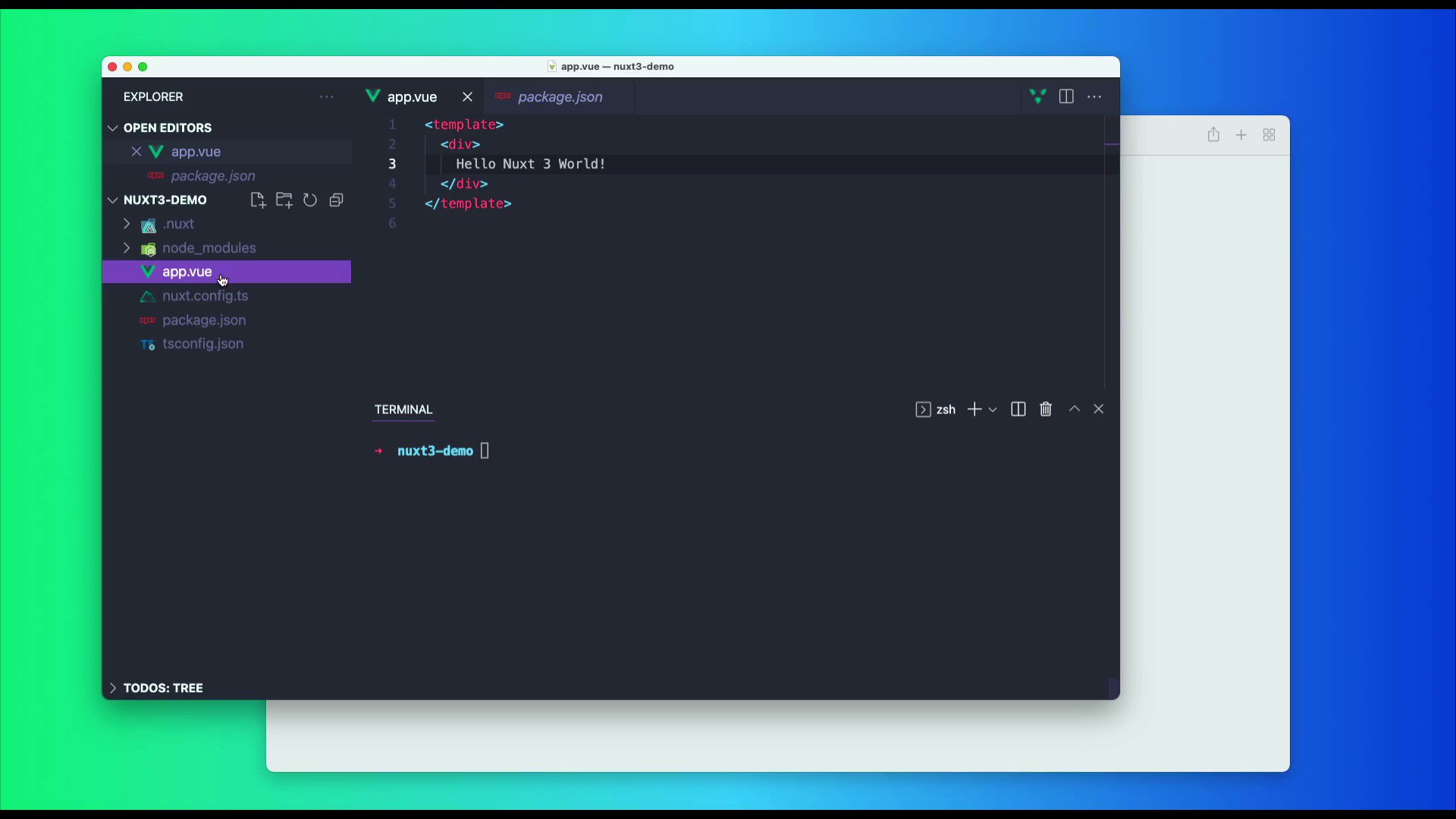Kill terminal with the trash icon
Screen dimensions: 1456x819
point(1046,409)
